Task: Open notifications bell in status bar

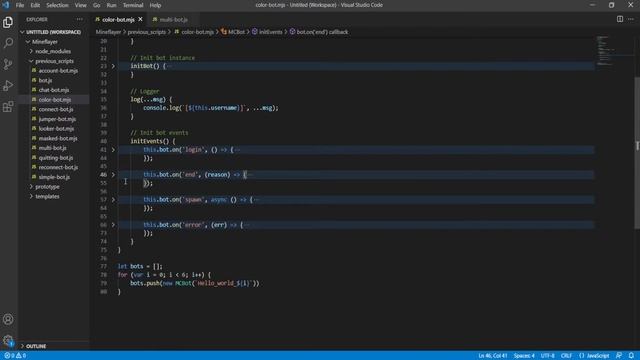Action: pos(631,356)
